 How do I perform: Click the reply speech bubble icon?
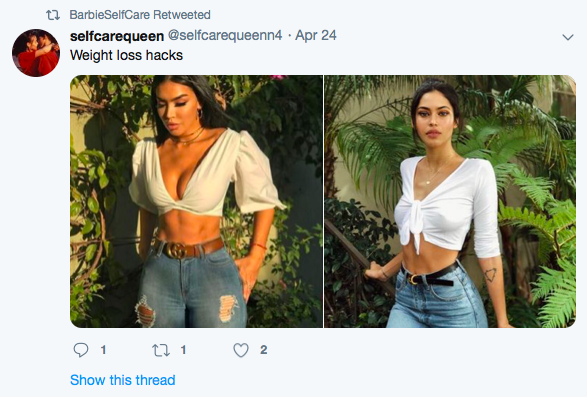point(80,350)
